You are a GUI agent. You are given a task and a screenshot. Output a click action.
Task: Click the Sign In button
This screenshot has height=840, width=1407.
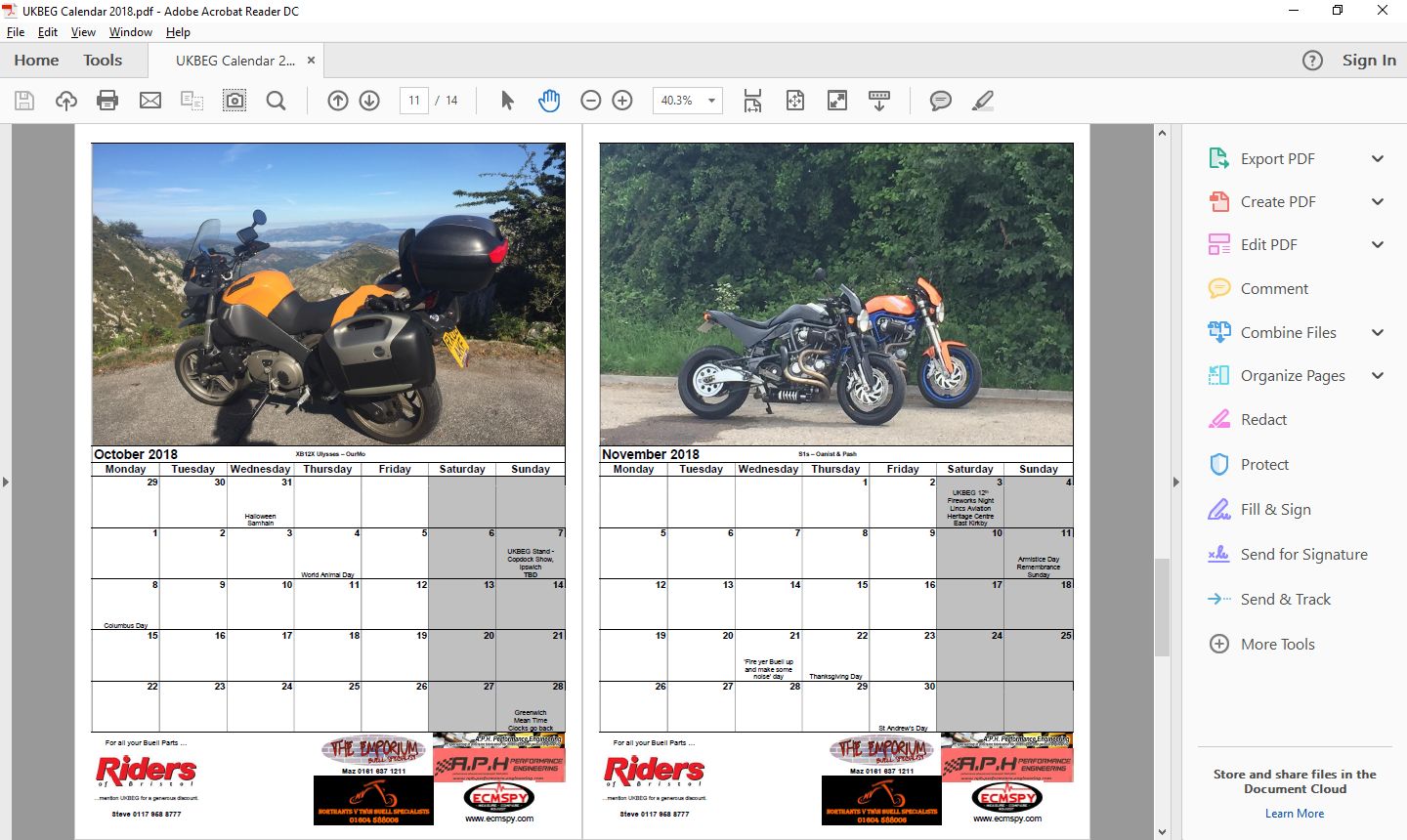tap(1369, 61)
